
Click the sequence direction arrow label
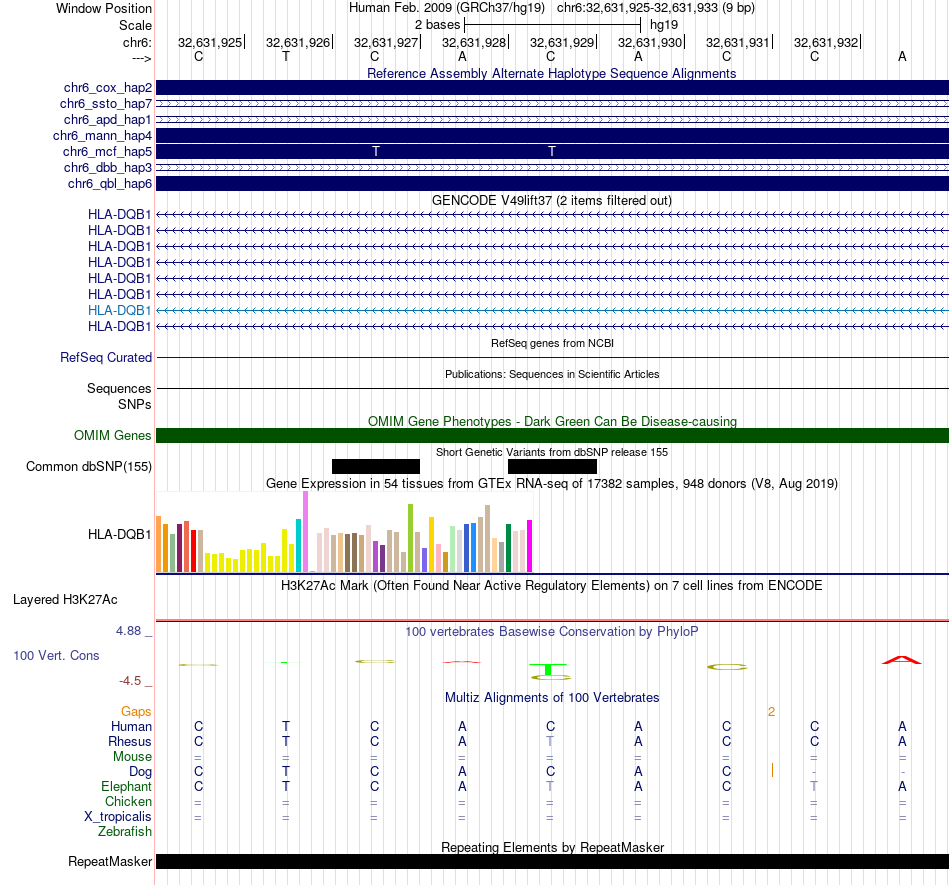click(141, 58)
